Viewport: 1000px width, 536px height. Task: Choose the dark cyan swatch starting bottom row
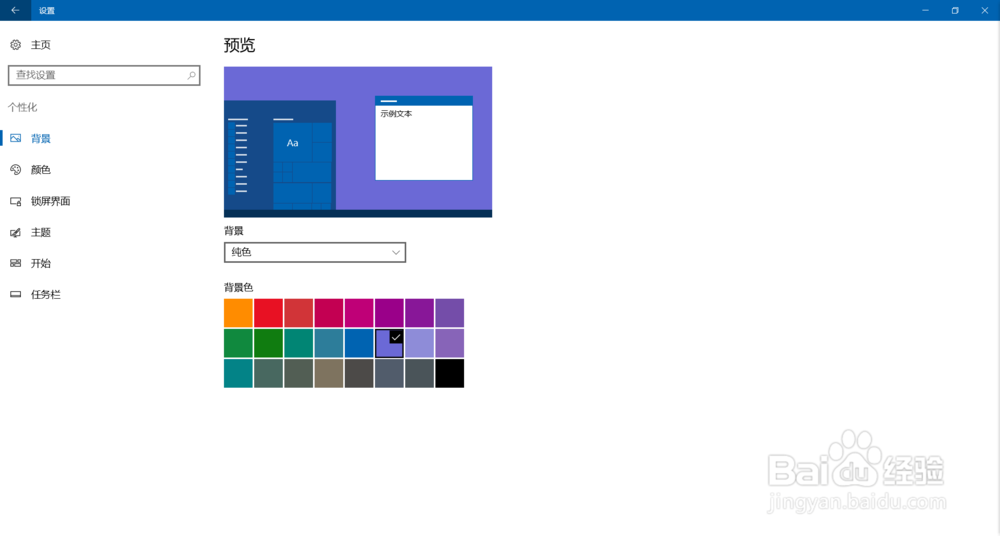click(x=239, y=374)
